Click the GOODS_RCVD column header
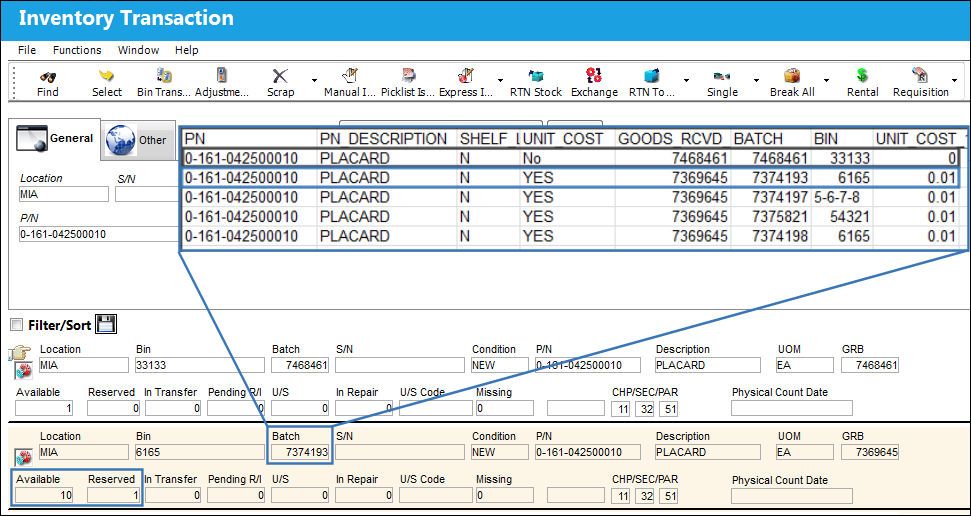The height and width of the screenshot is (516, 971). coord(673,139)
